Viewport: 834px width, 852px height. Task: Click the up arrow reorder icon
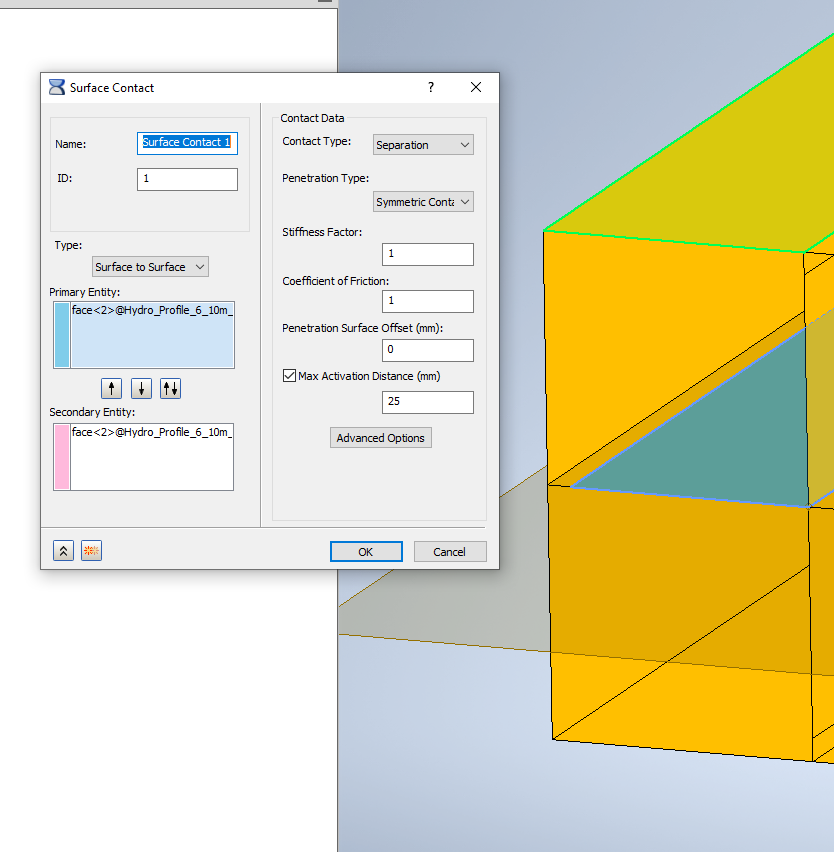tap(111, 388)
